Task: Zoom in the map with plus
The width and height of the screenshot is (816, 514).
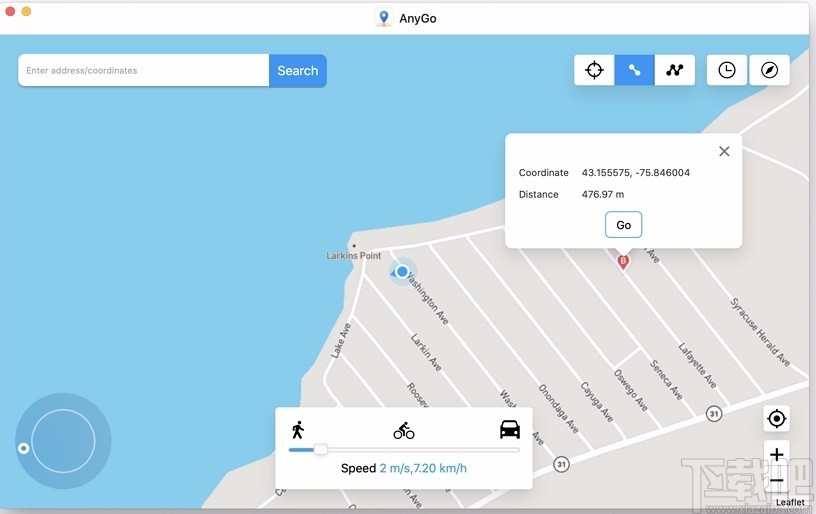Action: (x=776, y=454)
